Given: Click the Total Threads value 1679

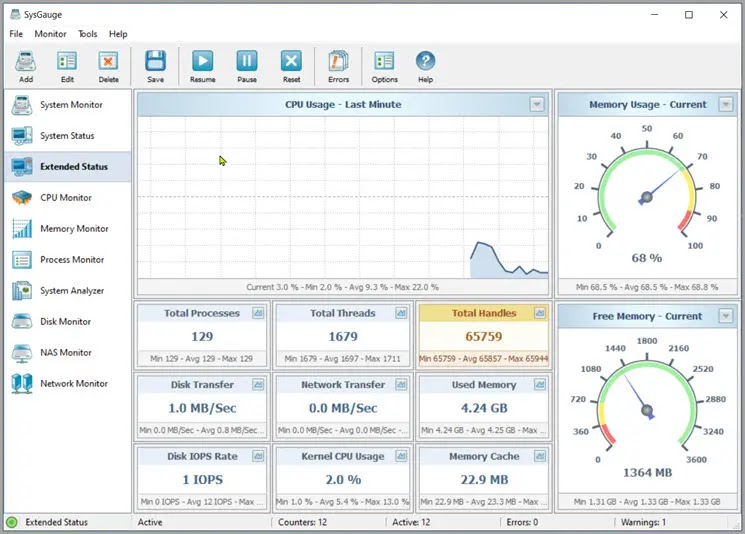Looking at the screenshot, I should point(343,336).
